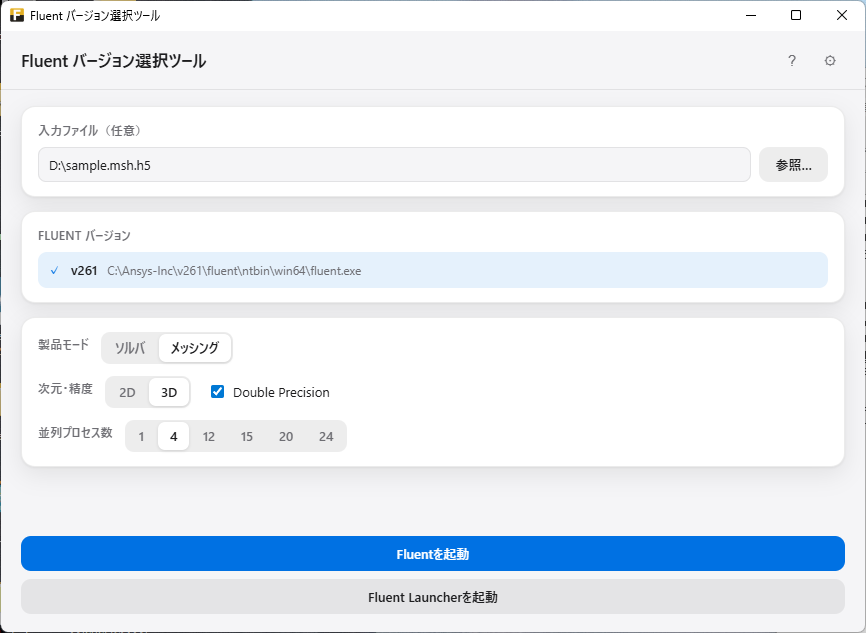866x633 pixels.
Task: Select the v261 Fluent version row
Action: click(x=433, y=270)
